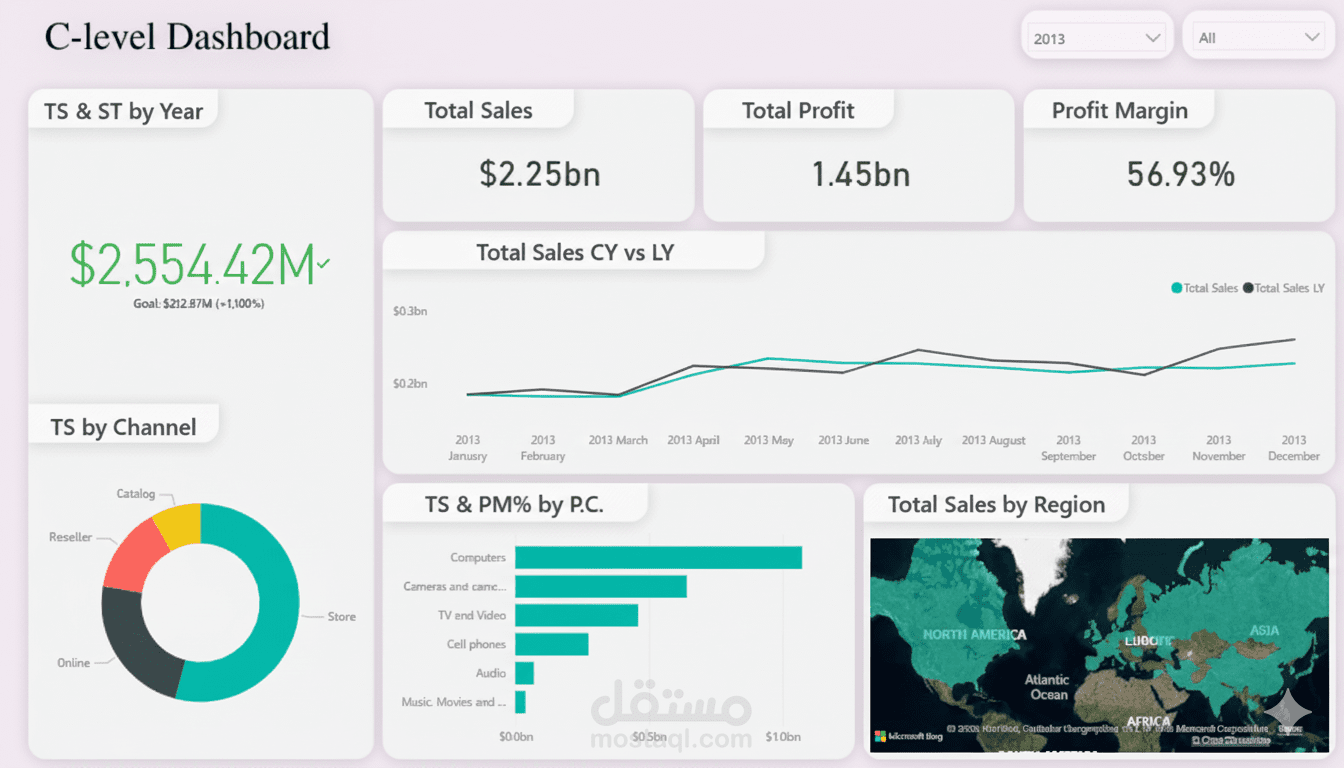Viewport: 1344px width, 768px height.
Task: Open the All filter slicer dropdown
Action: (x=1257, y=38)
